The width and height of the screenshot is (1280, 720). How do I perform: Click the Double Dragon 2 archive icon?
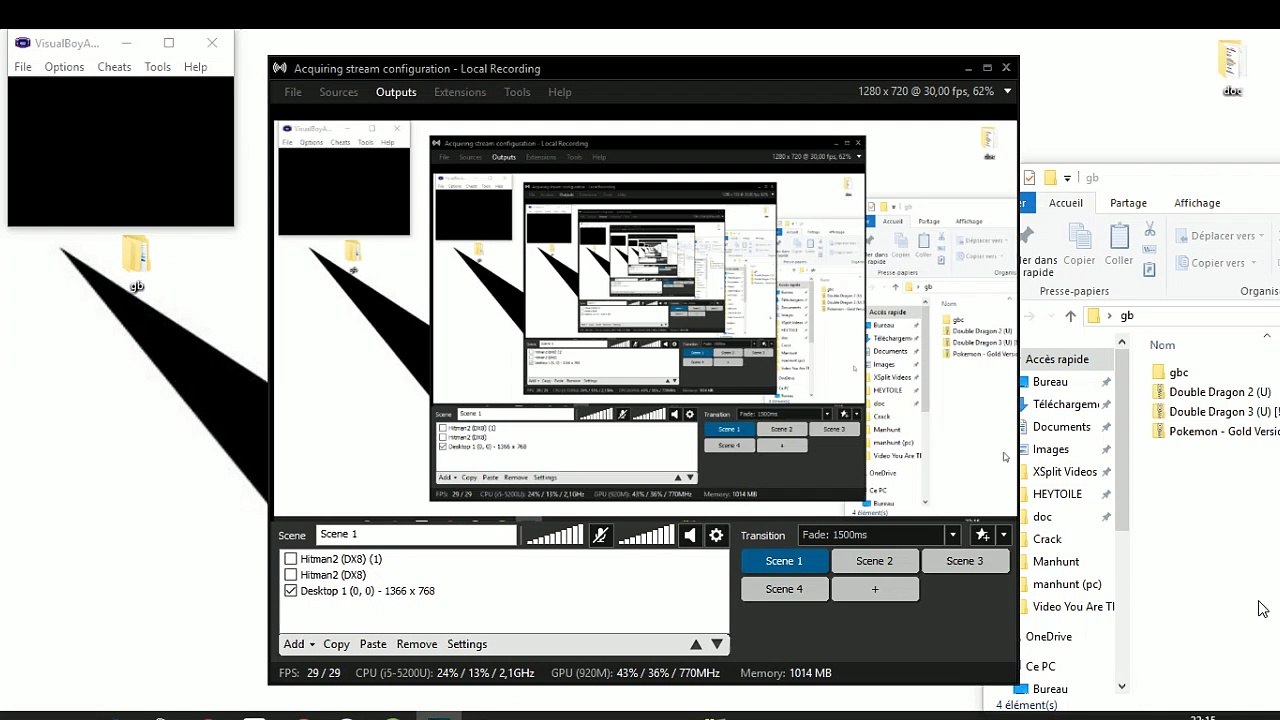point(1158,392)
